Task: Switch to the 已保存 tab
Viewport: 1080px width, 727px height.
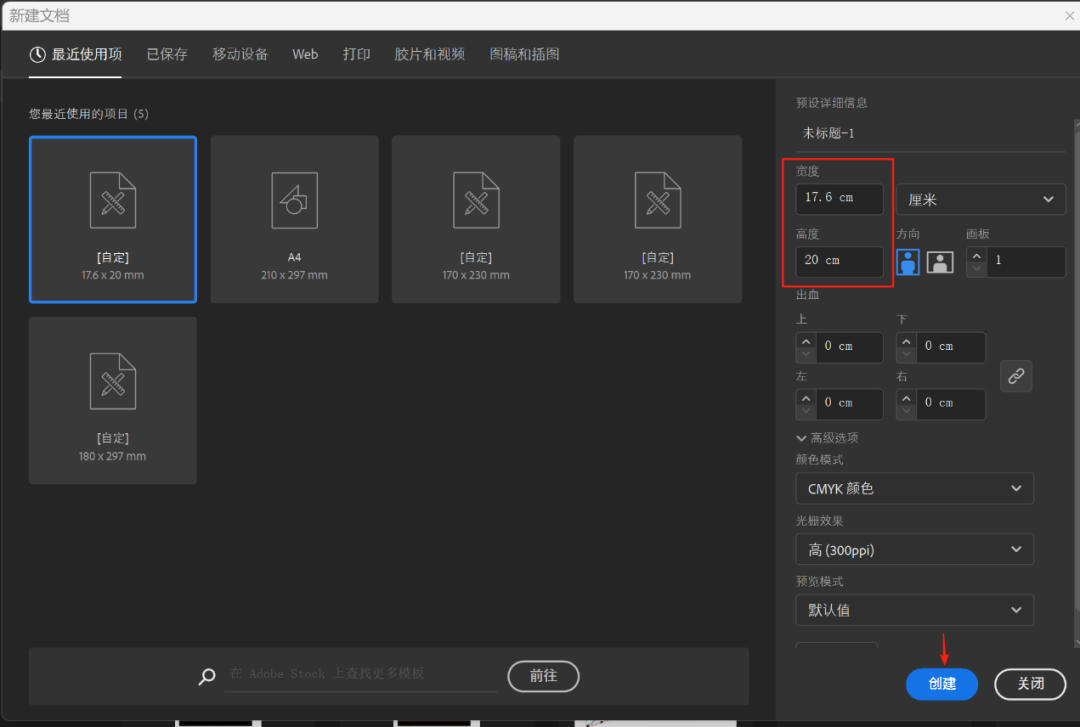Action: point(167,54)
